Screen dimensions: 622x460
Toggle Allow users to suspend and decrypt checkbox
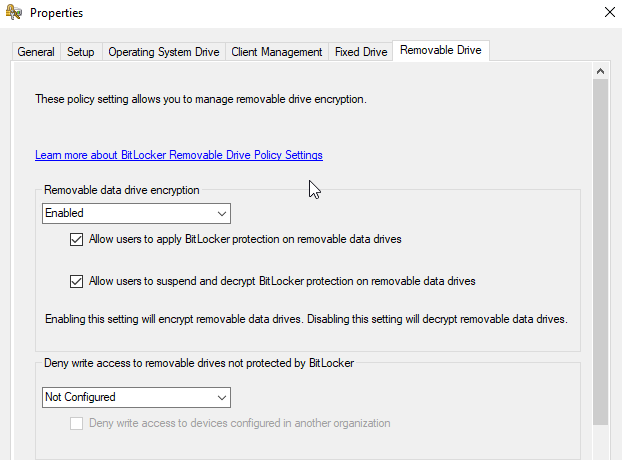pyautogui.click(x=76, y=282)
